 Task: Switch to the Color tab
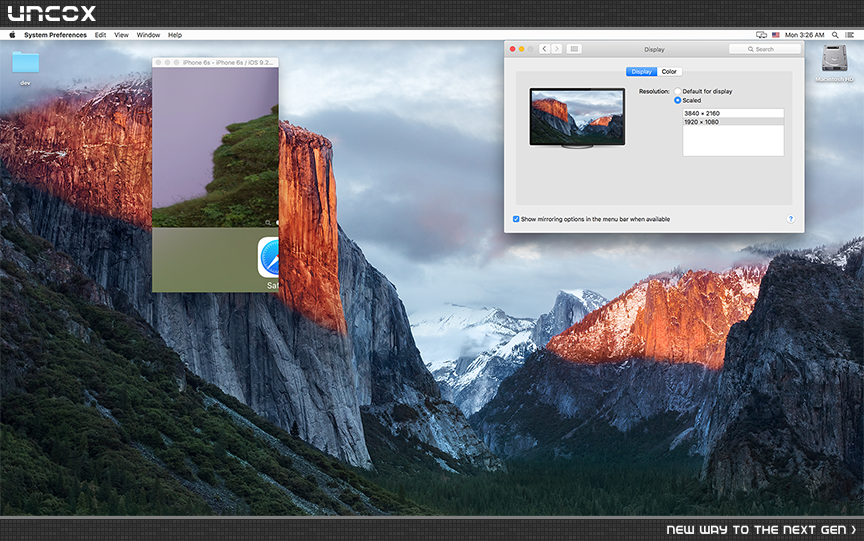[669, 72]
